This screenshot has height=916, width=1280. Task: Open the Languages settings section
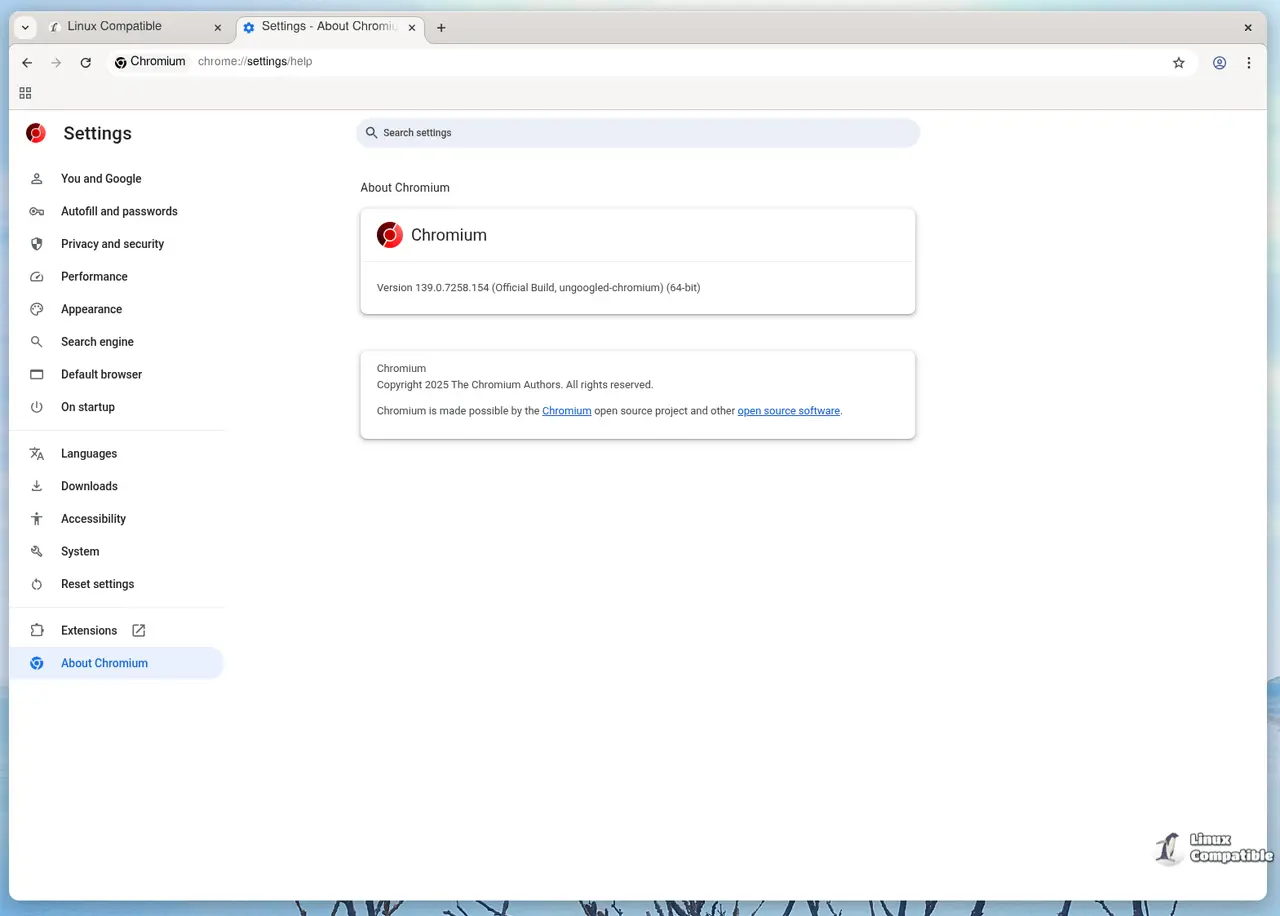88,453
